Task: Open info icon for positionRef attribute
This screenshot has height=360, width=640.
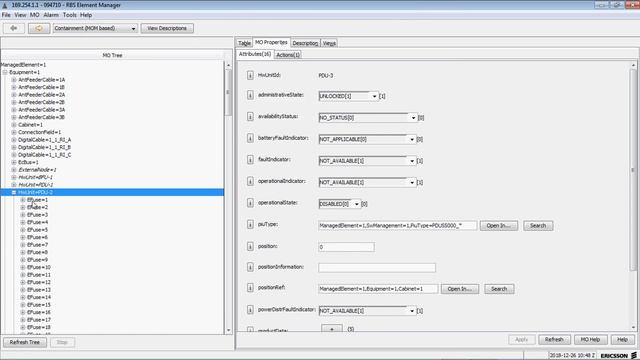Action: [250, 288]
